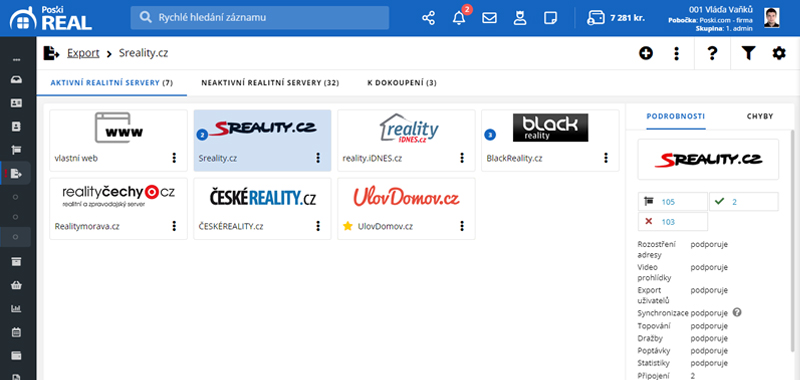Click the red cross 103 count button
The width and height of the screenshot is (800, 380).
coord(672,221)
